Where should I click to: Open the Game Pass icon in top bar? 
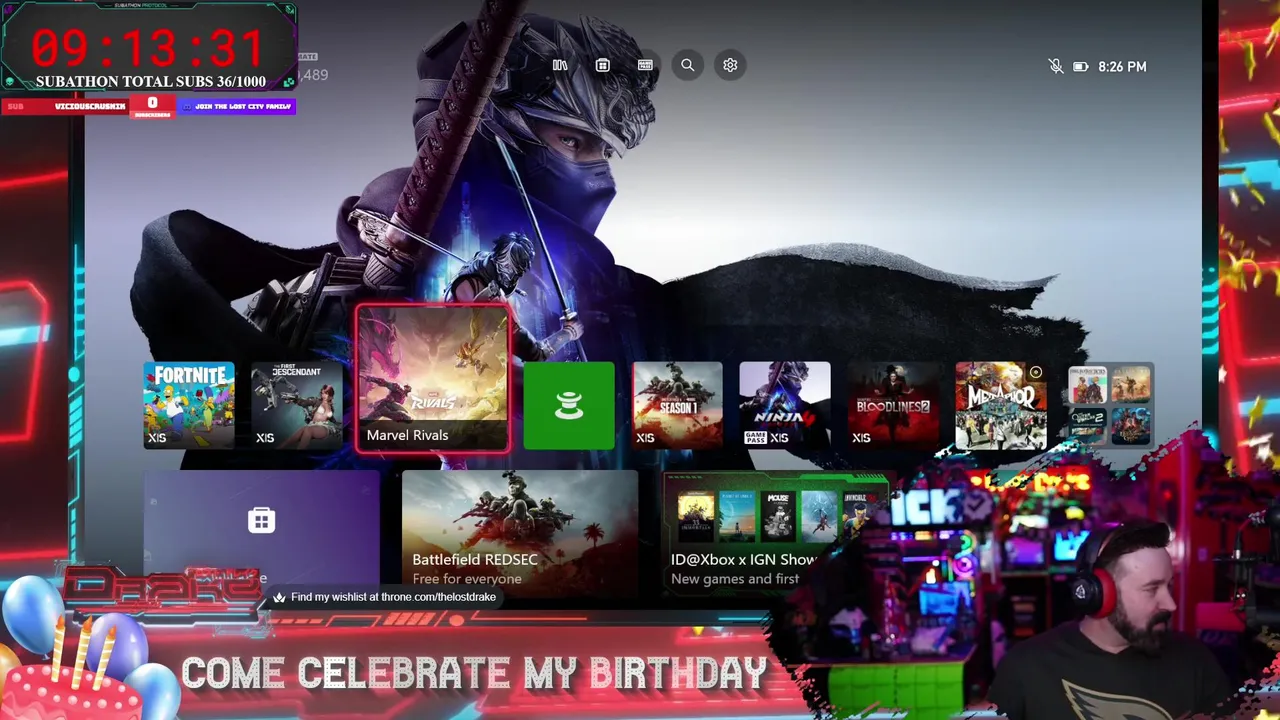point(645,65)
